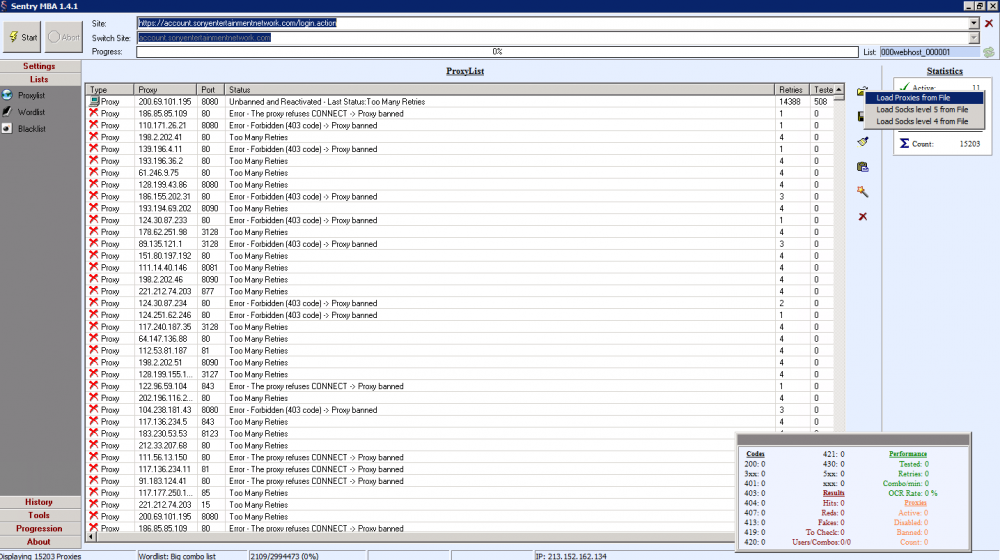Viewport: 1000px width, 560px height.
Task: Expand the Site URL dropdown arrow
Action: point(974,24)
